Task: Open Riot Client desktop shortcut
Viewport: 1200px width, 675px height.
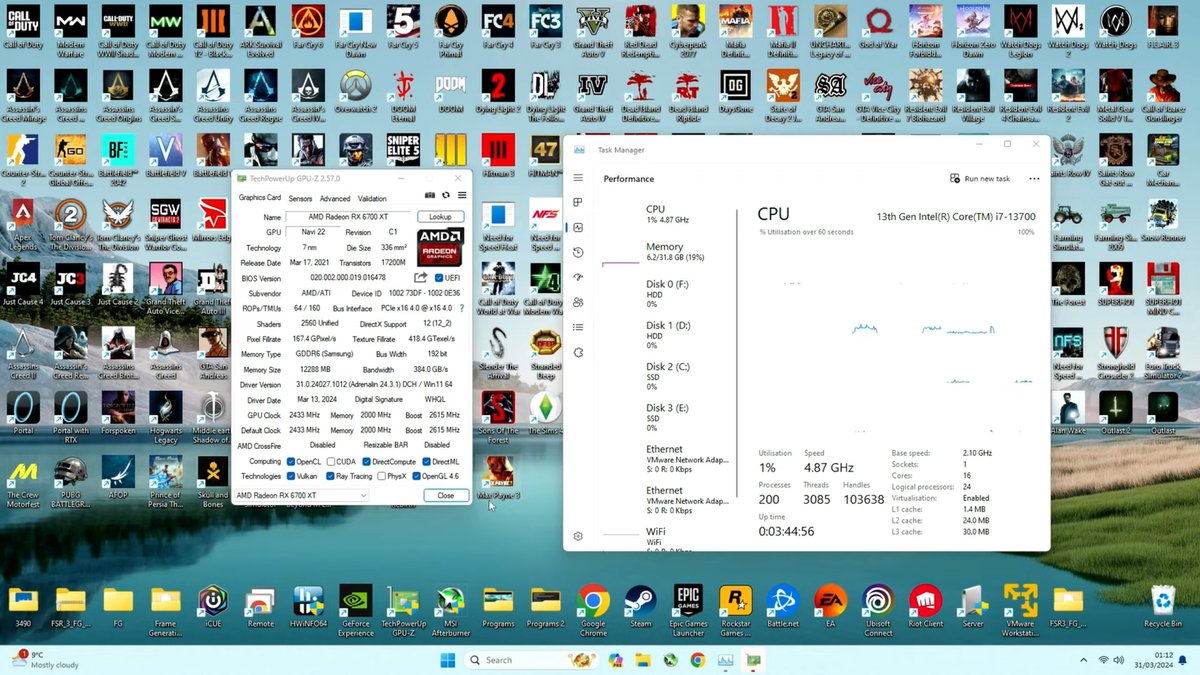Action: pyautogui.click(x=926, y=608)
